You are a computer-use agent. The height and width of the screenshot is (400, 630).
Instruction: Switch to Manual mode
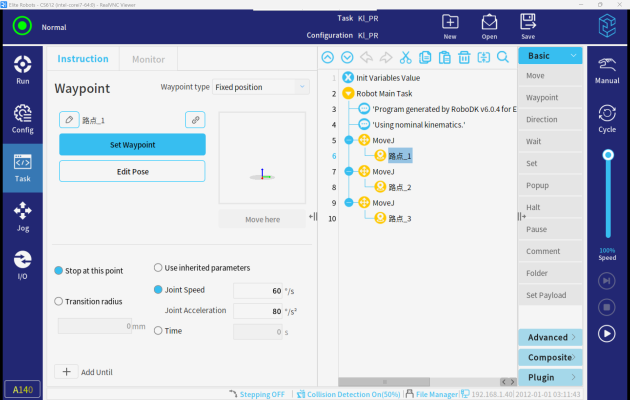click(x=607, y=70)
